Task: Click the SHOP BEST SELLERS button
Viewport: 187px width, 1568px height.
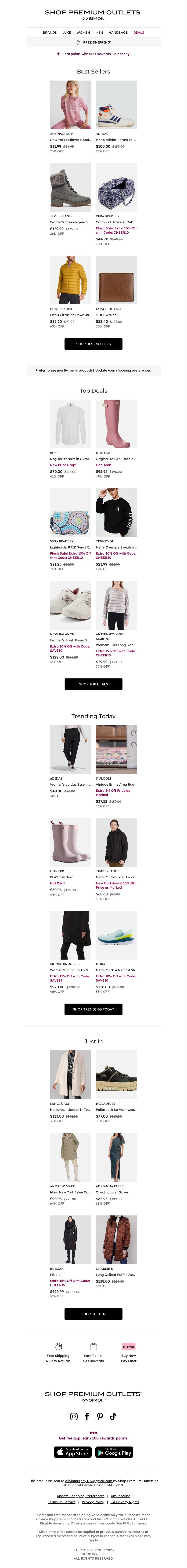Action: [x=93, y=344]
